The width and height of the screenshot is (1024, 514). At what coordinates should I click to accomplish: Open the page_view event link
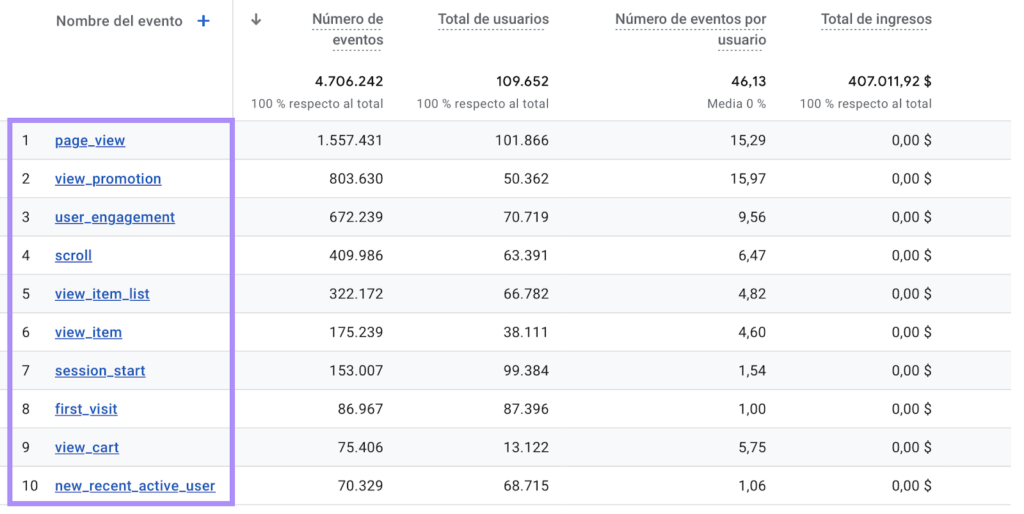tap(90, 141)
